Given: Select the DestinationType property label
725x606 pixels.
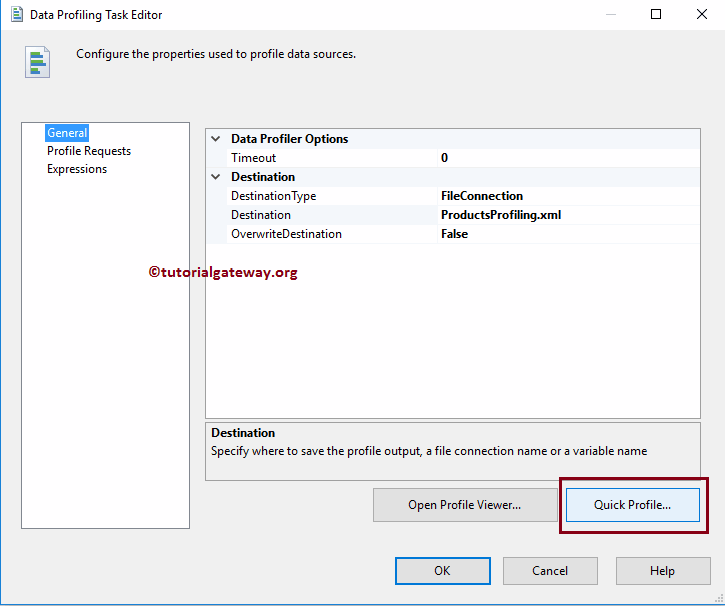Looking at the screenshot, I should pos(274,196).
